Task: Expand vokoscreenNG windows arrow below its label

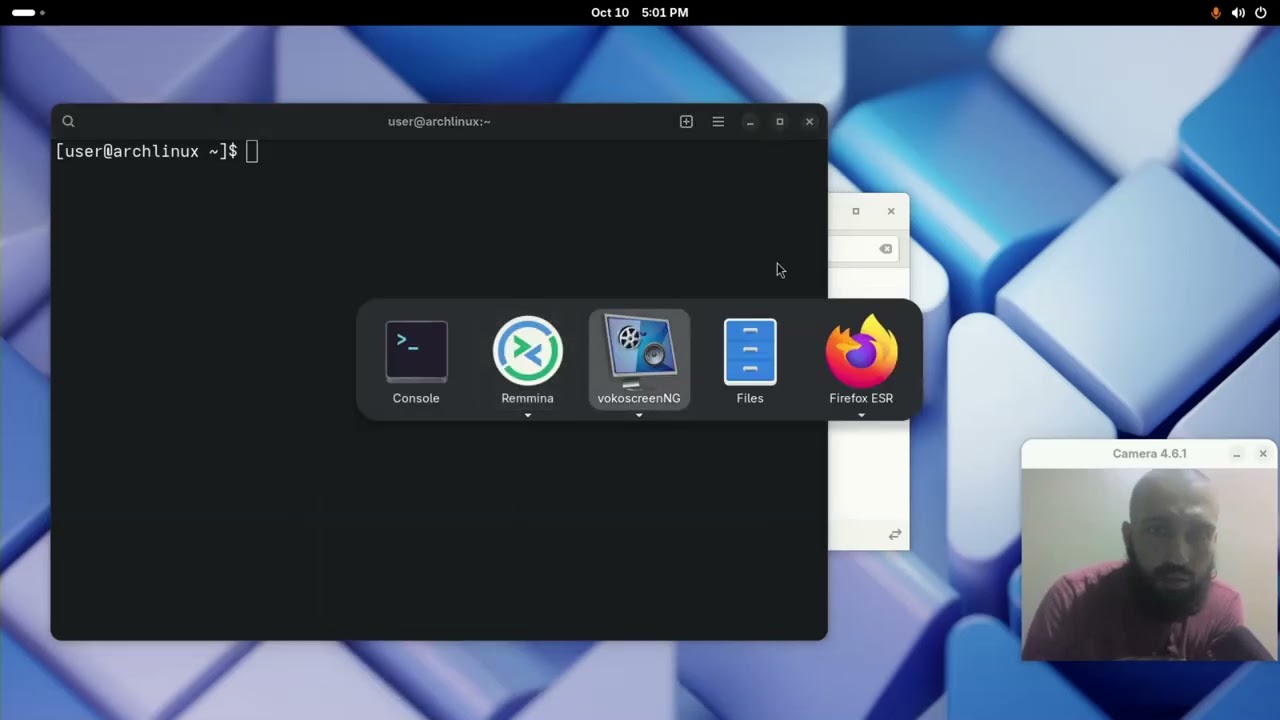Action: click(x=639, y=416)
